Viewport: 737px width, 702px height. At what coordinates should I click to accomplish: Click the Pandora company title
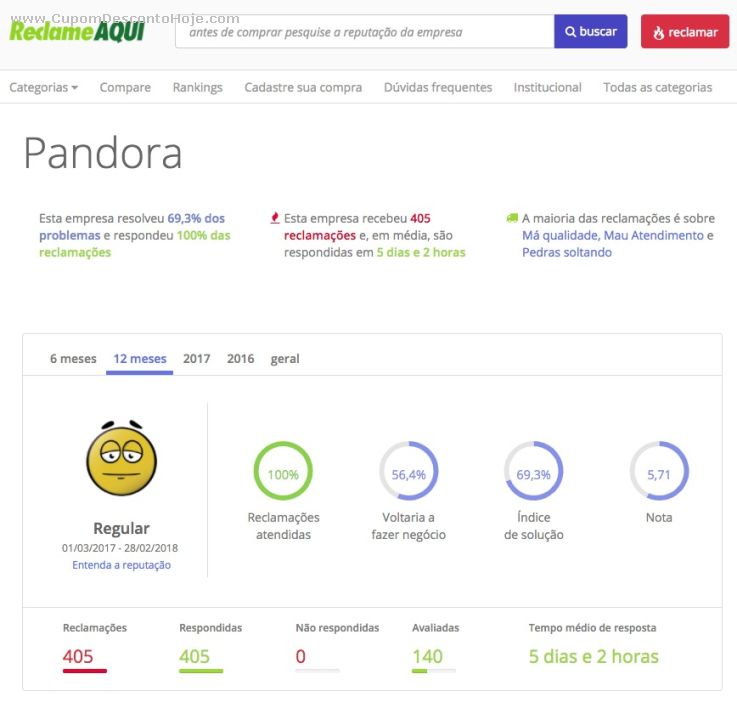[x=102, y=153]
